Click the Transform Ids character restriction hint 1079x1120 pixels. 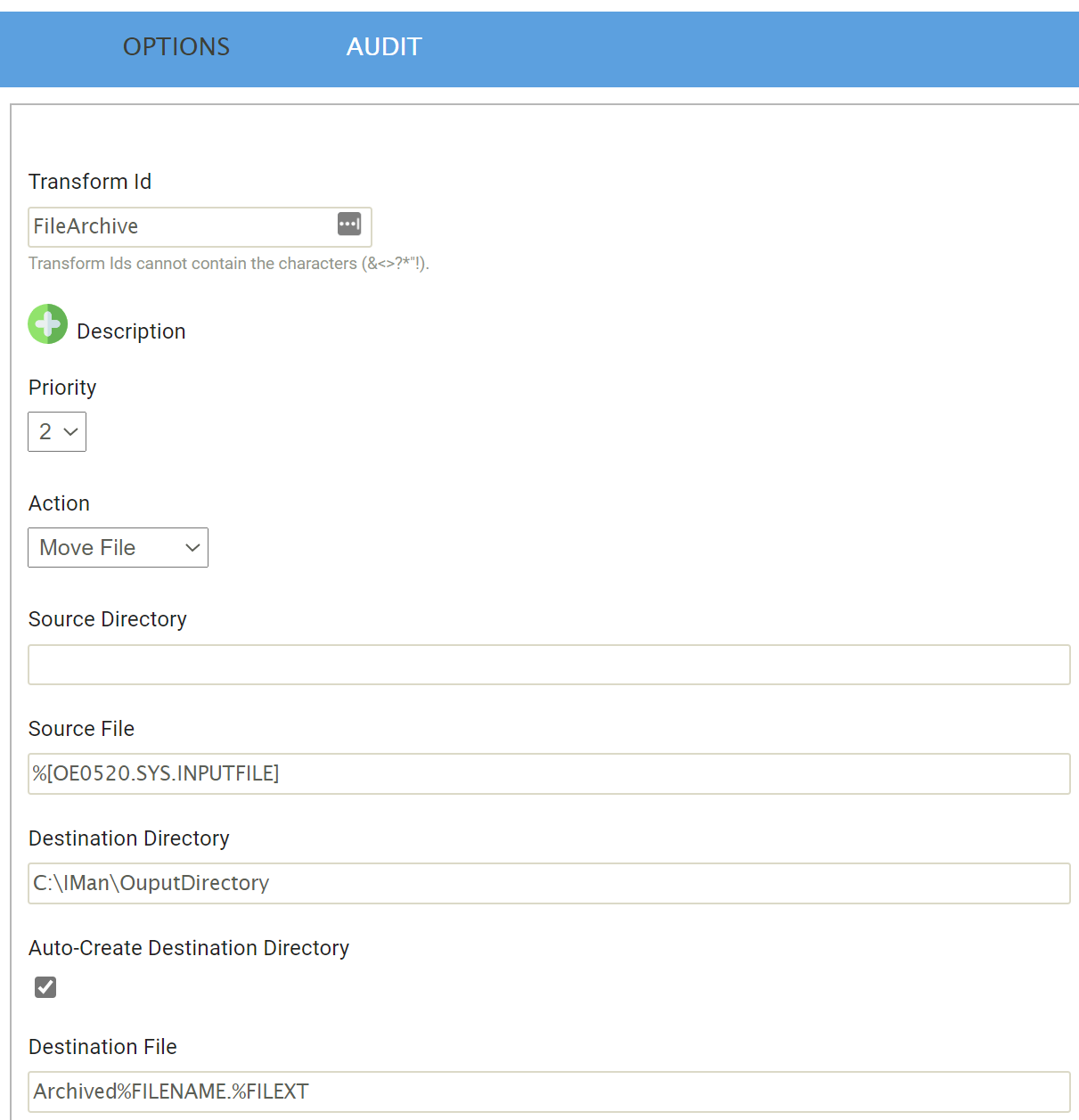[229, 264]
